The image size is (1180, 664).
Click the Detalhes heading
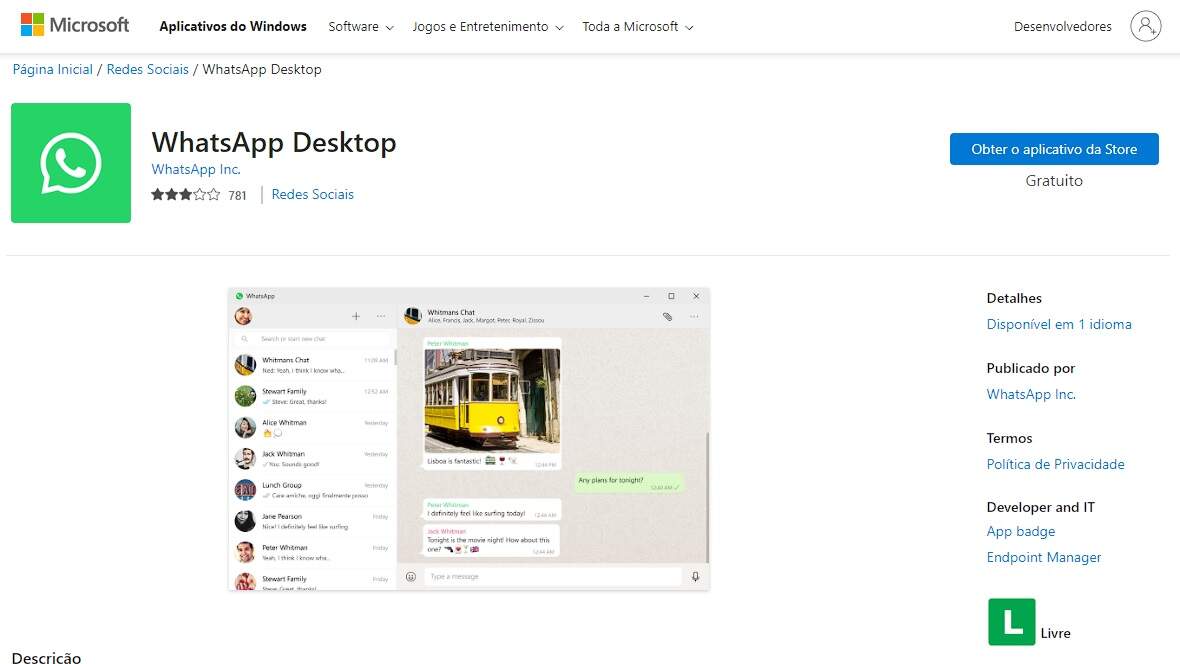point(1014,298)
